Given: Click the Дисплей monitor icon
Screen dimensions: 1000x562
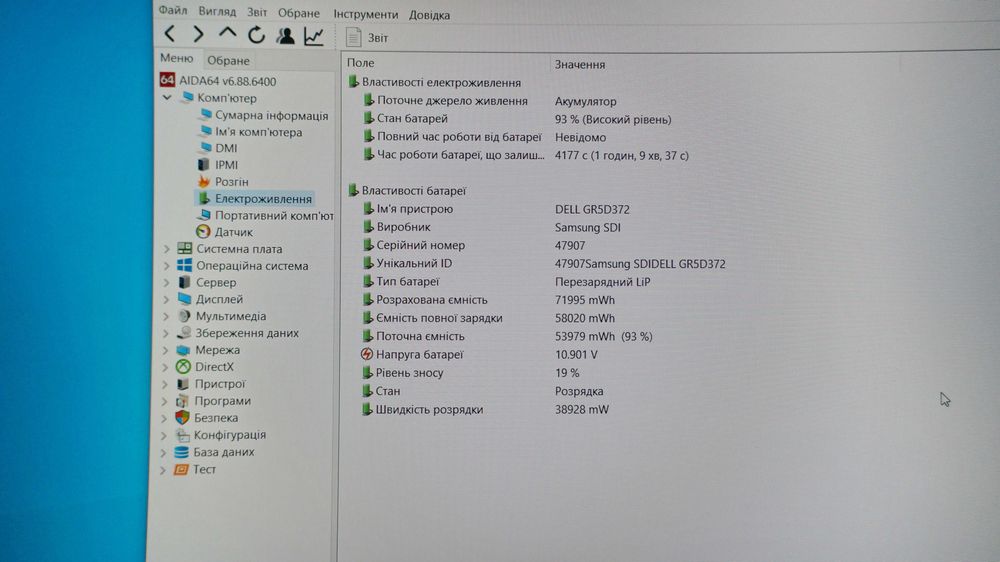Looking at the screenshot, I should 184,299.
